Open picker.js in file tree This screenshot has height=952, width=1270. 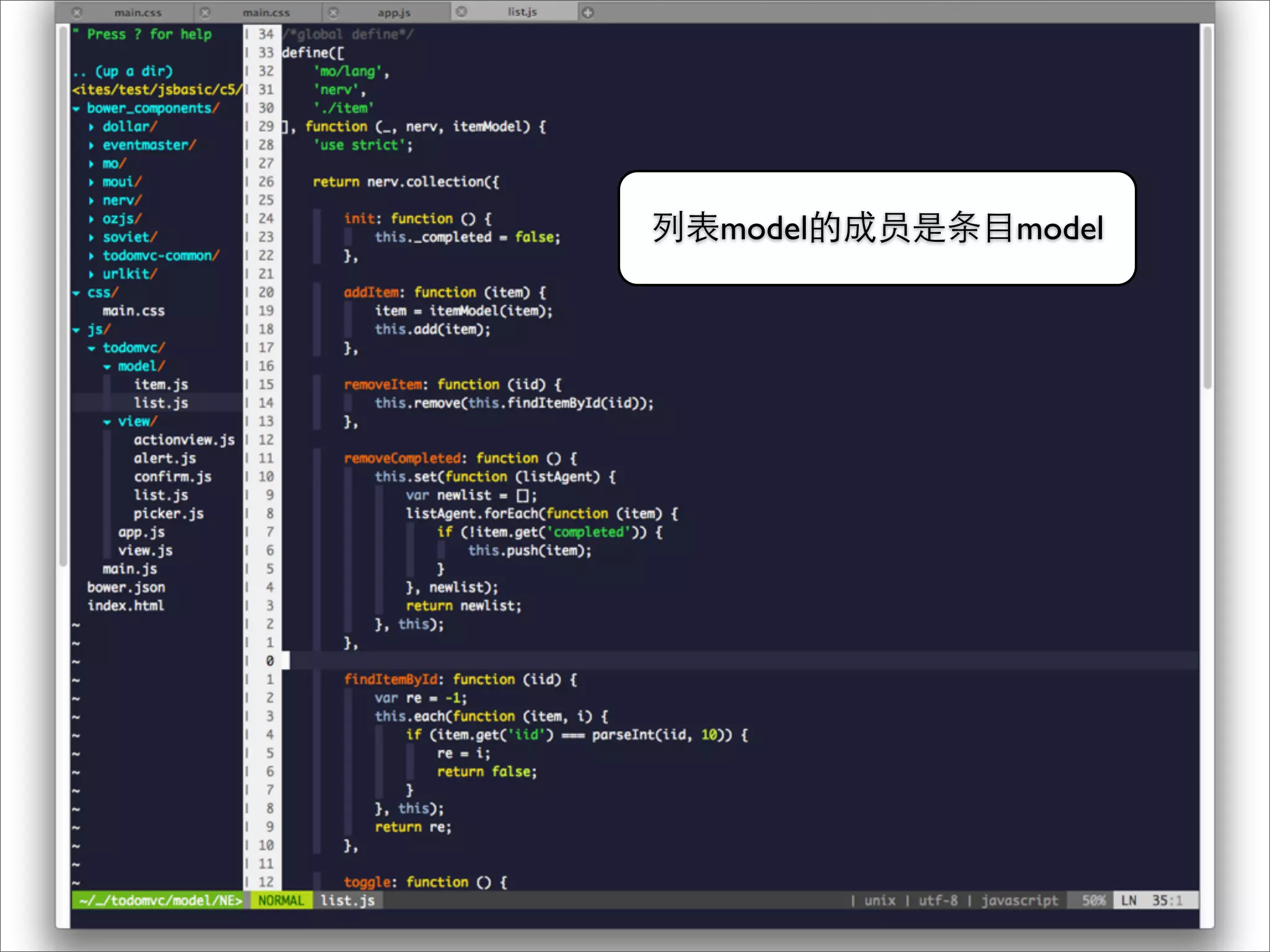point(169,514)
